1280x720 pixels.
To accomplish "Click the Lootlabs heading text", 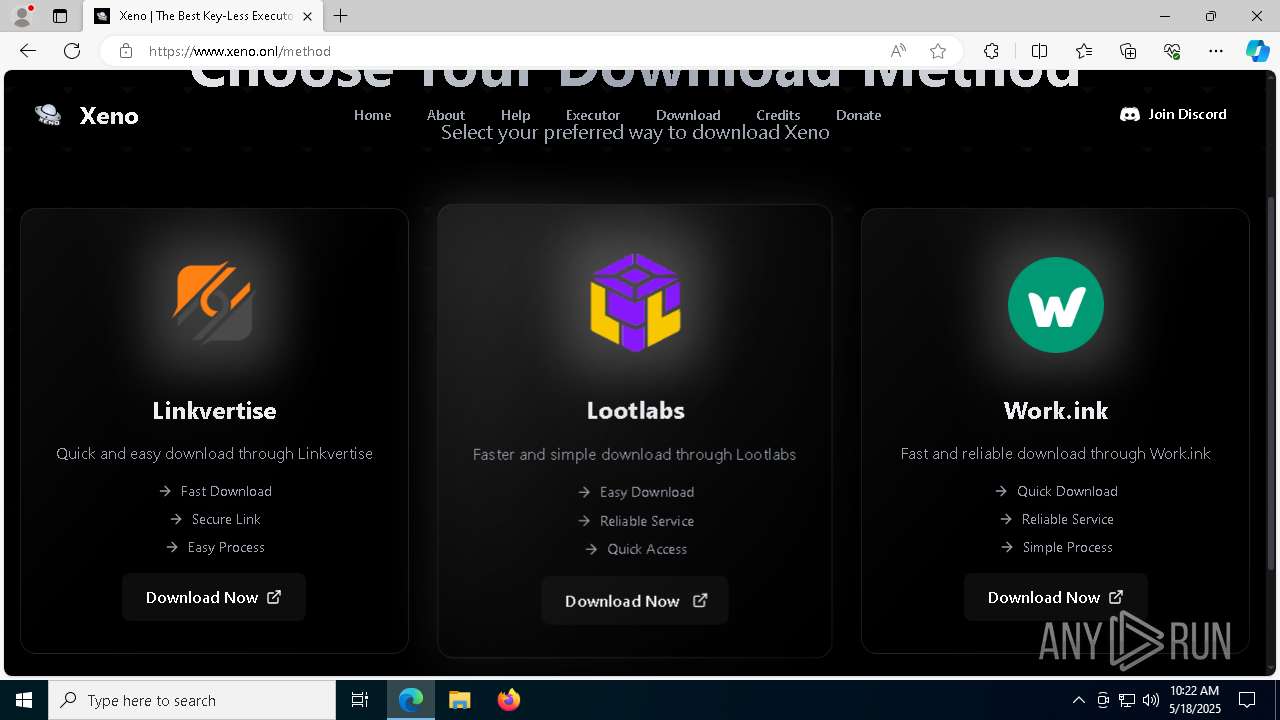I will click(x=635, y=410).
